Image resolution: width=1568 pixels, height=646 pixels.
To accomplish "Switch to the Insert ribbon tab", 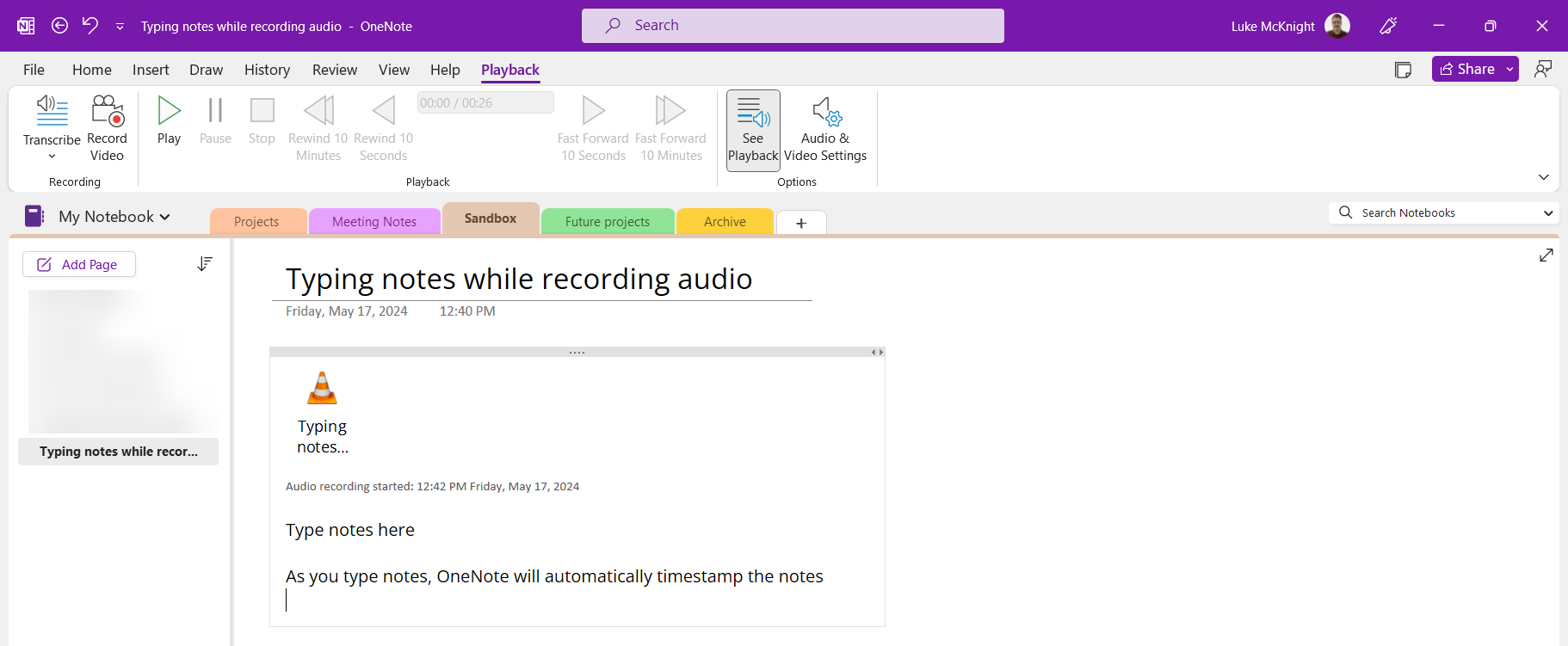I will coord(151,70).
